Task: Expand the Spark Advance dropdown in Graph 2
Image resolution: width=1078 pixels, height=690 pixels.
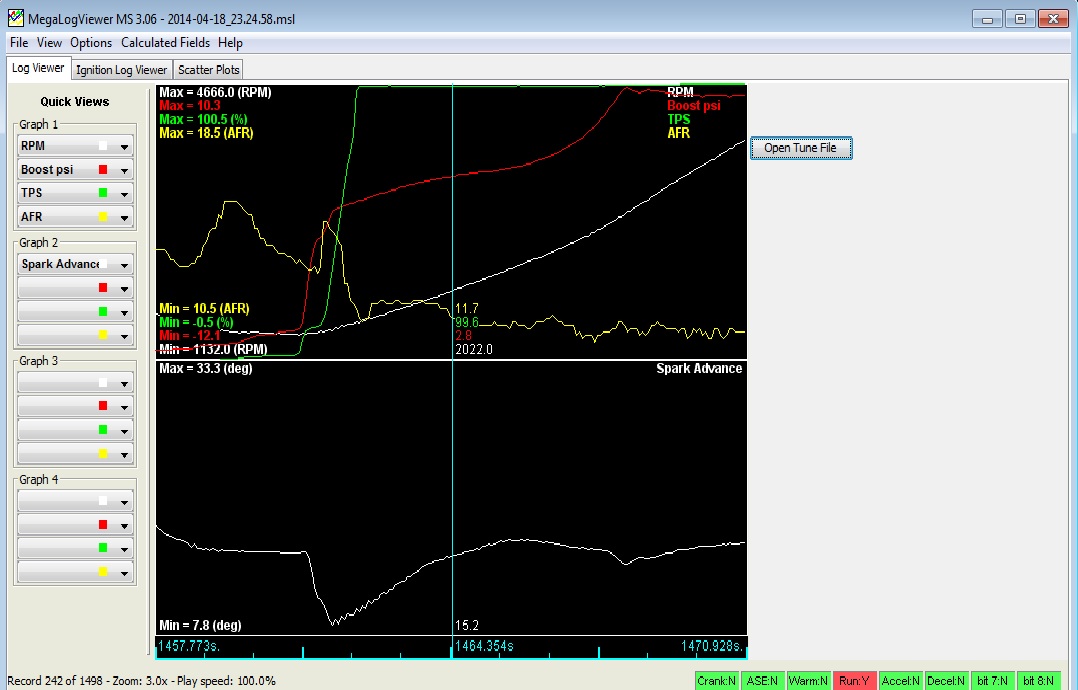Action: 75,264
